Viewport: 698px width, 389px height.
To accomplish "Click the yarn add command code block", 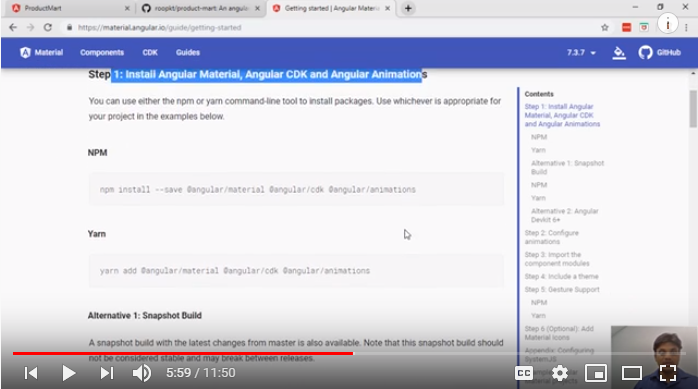I will [x=296, y=271].
